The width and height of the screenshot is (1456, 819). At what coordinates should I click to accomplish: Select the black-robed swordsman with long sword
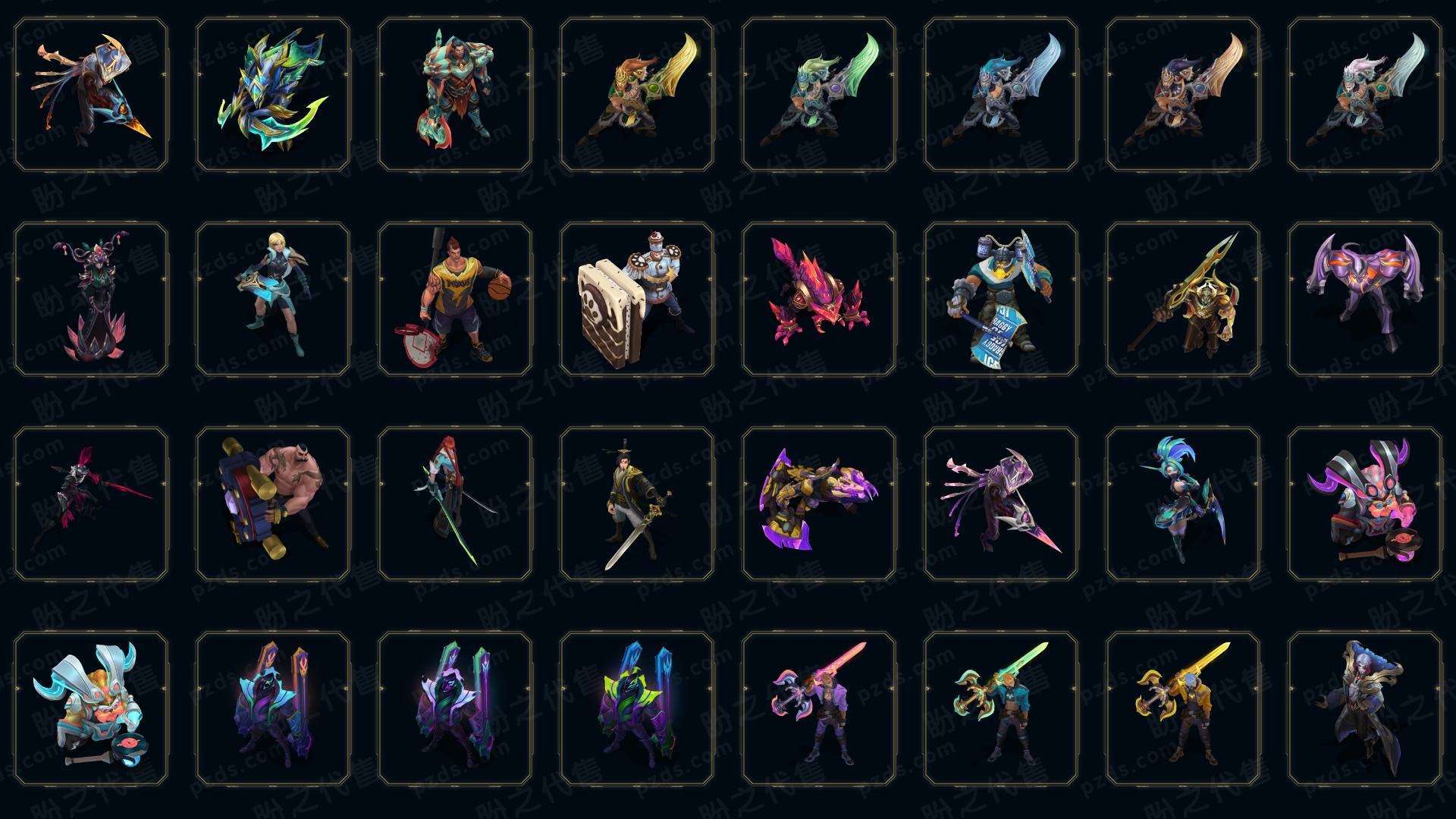click(637, 504)
